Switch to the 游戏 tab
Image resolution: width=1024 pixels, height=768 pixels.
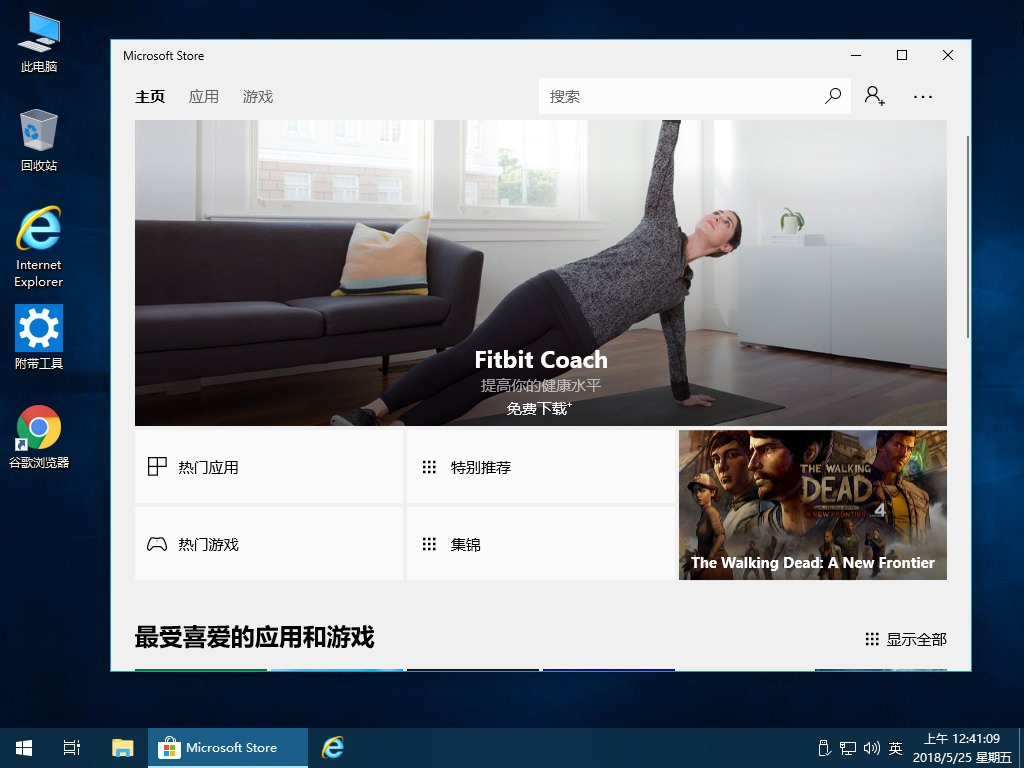pyautogui.click(x=257, y=97)
